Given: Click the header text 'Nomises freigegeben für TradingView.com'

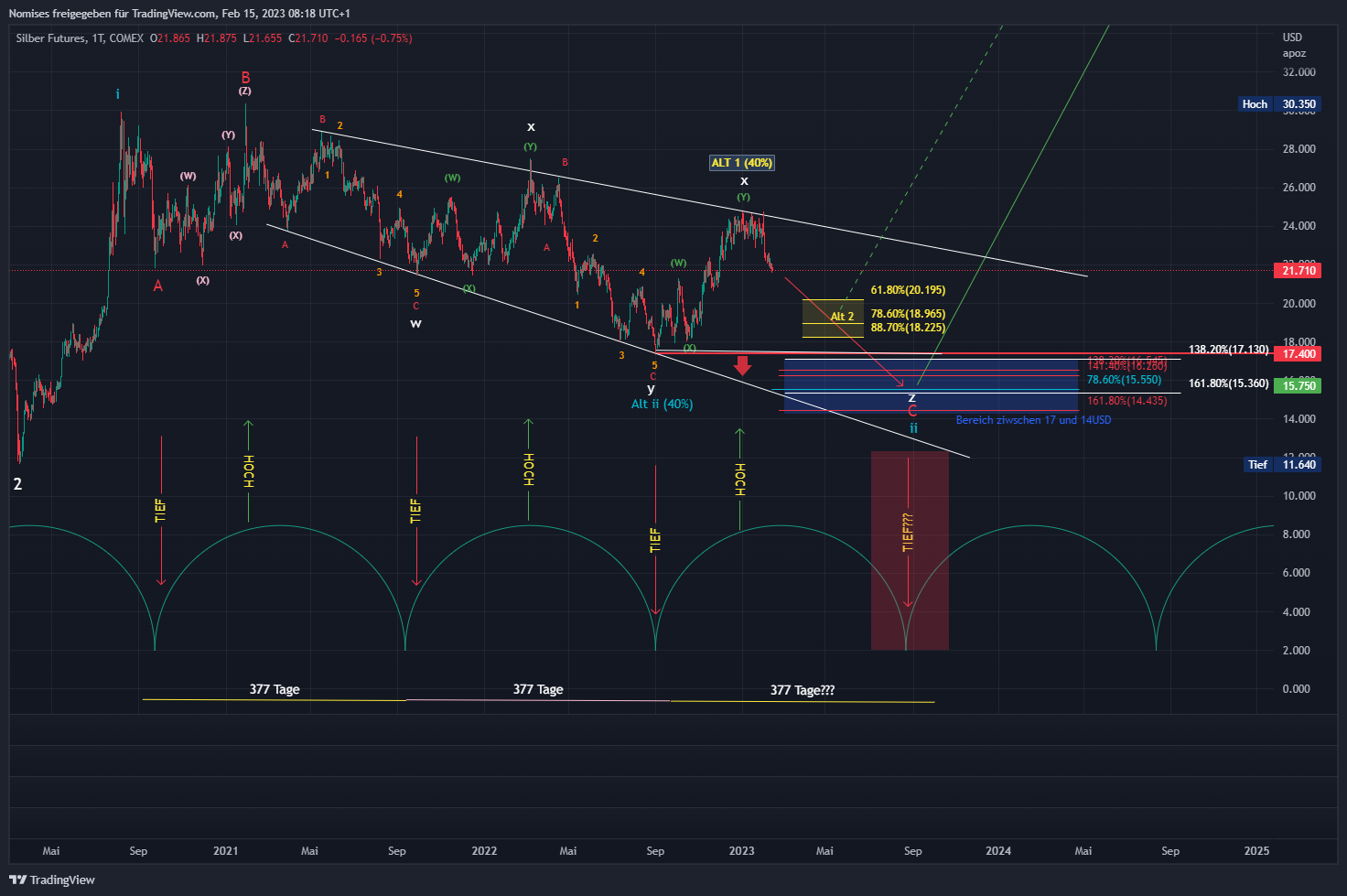Looking at the screenshot, I should [x=113, y=14].
